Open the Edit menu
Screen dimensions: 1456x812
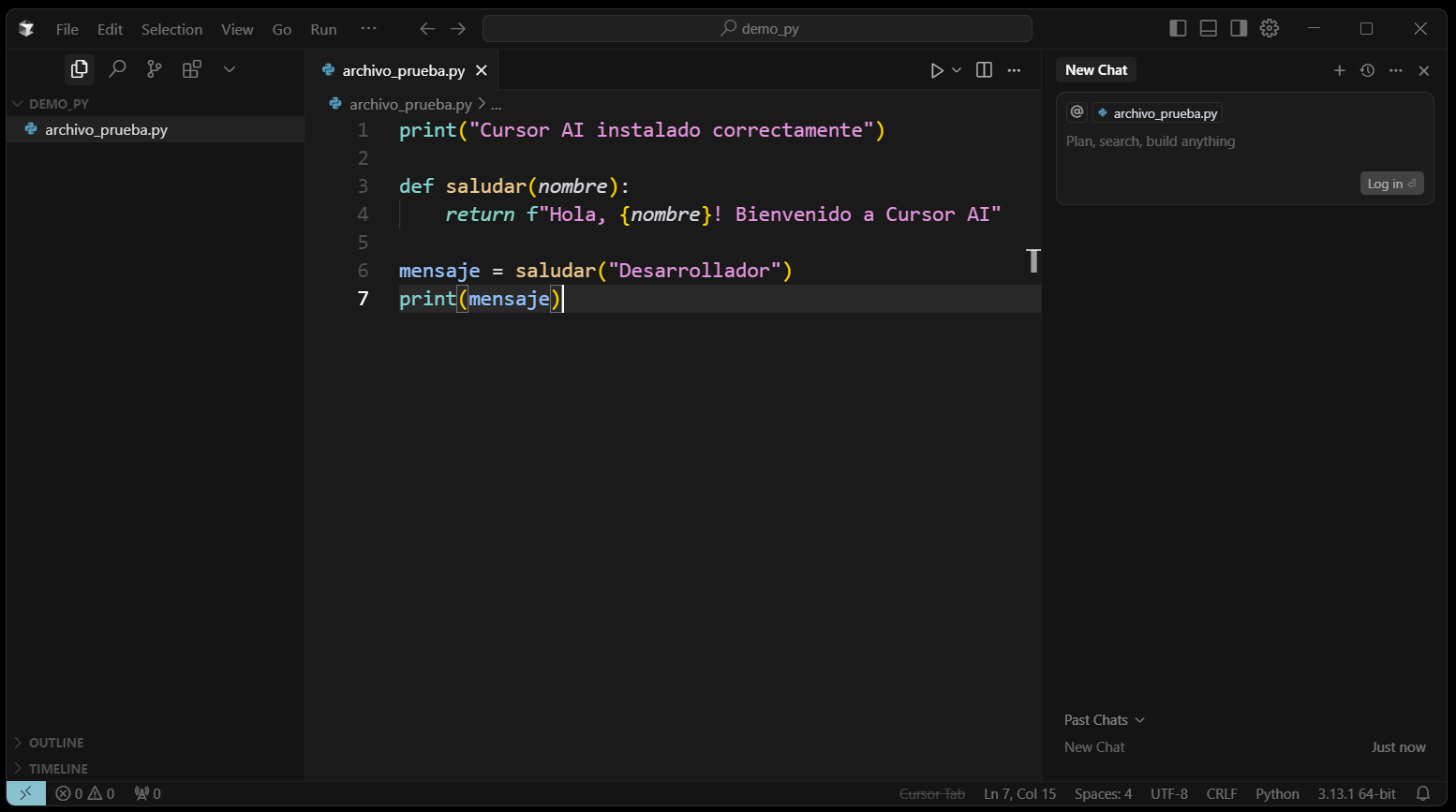(x=110, y=29)
